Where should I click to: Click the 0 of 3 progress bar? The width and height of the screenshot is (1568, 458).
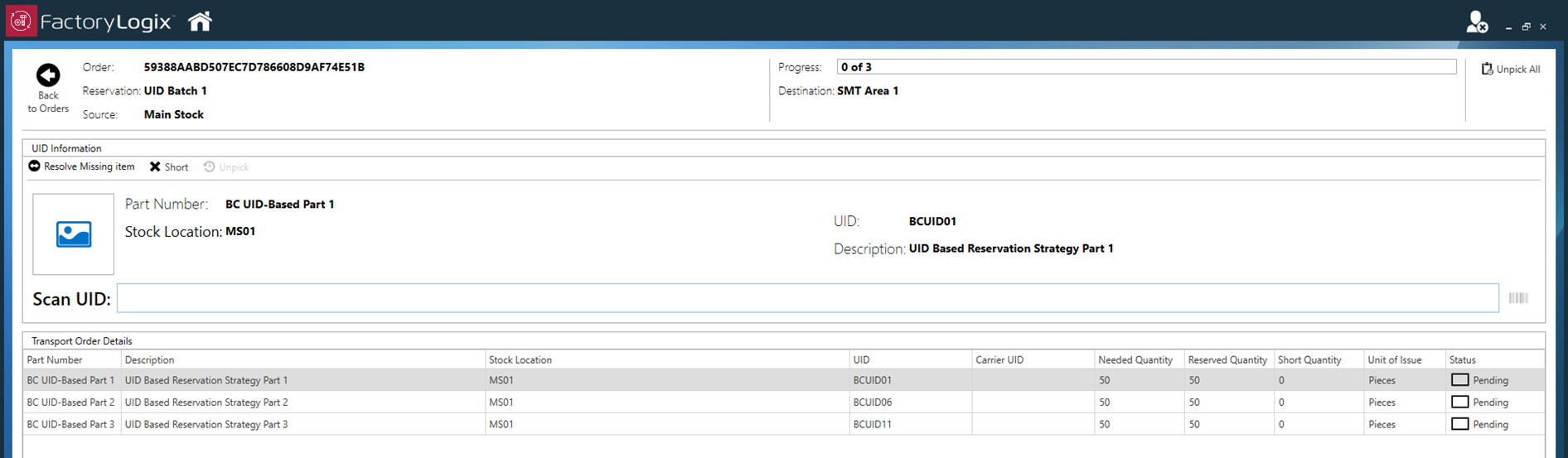click(1145, 67)
